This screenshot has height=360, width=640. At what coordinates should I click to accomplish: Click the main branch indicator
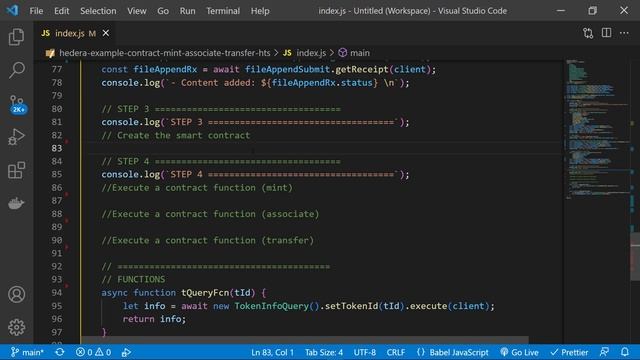click(x=27, y=352)
